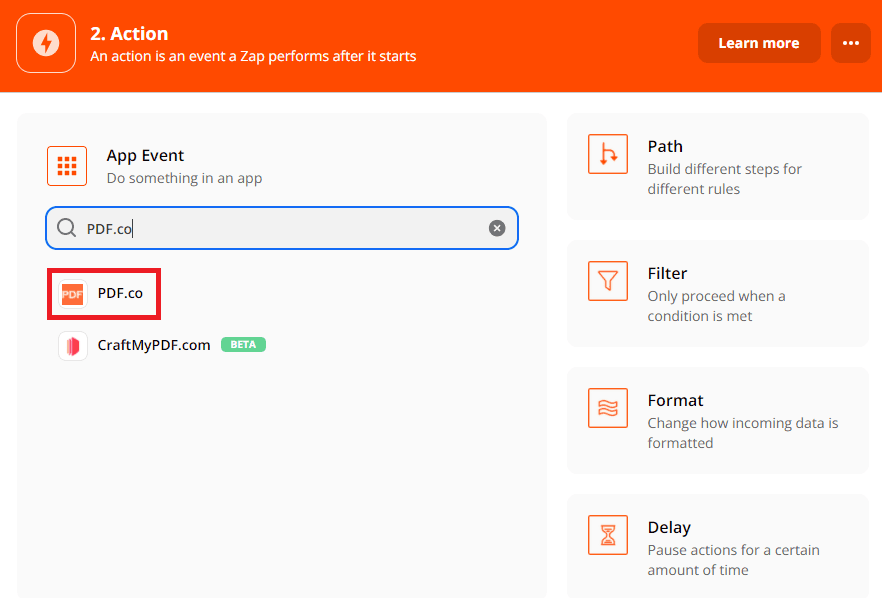Open the Format step to change incoming data

[717, 420]
